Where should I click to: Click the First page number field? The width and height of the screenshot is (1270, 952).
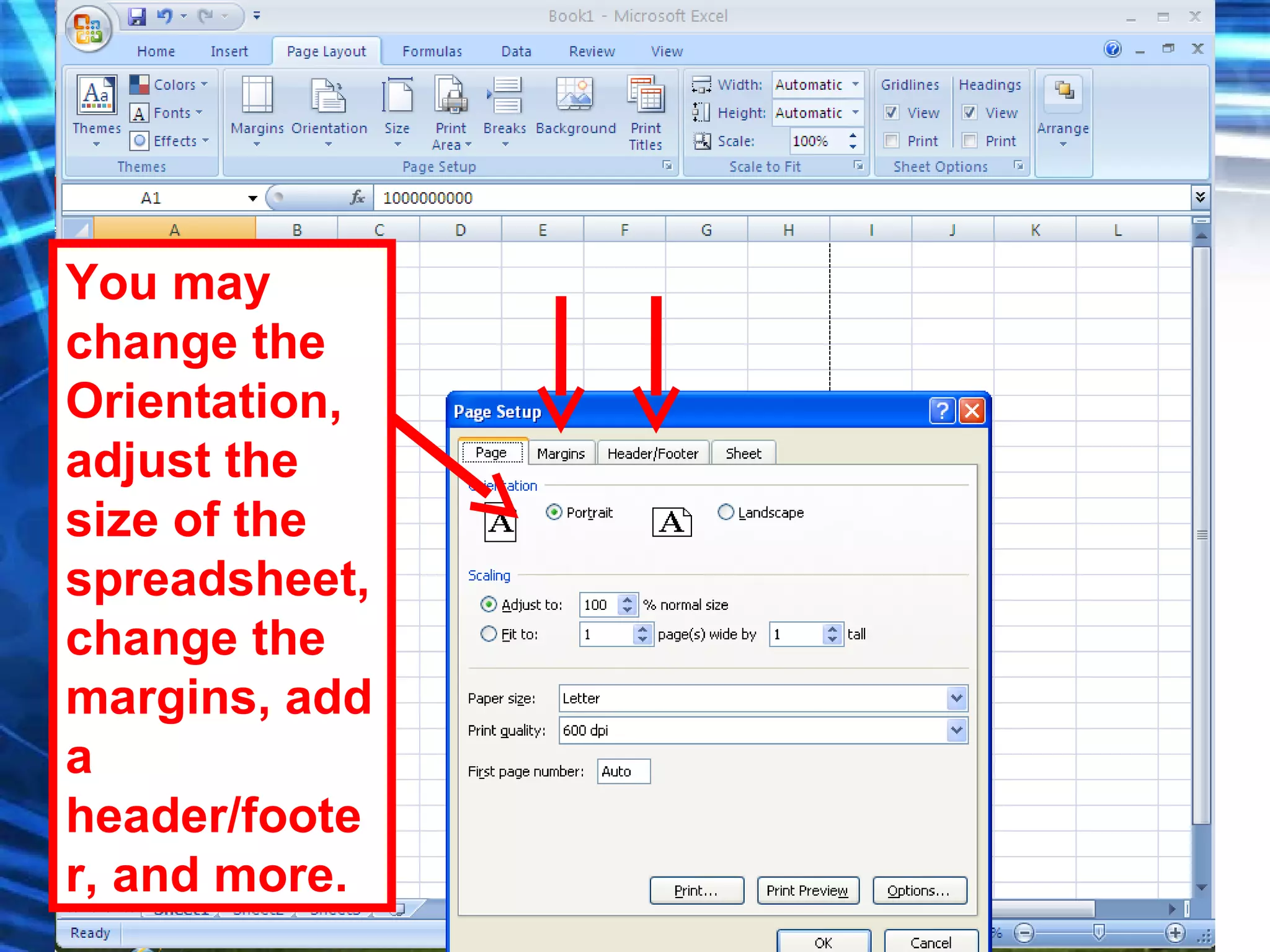pyautogui.click(x=623, y=772)
